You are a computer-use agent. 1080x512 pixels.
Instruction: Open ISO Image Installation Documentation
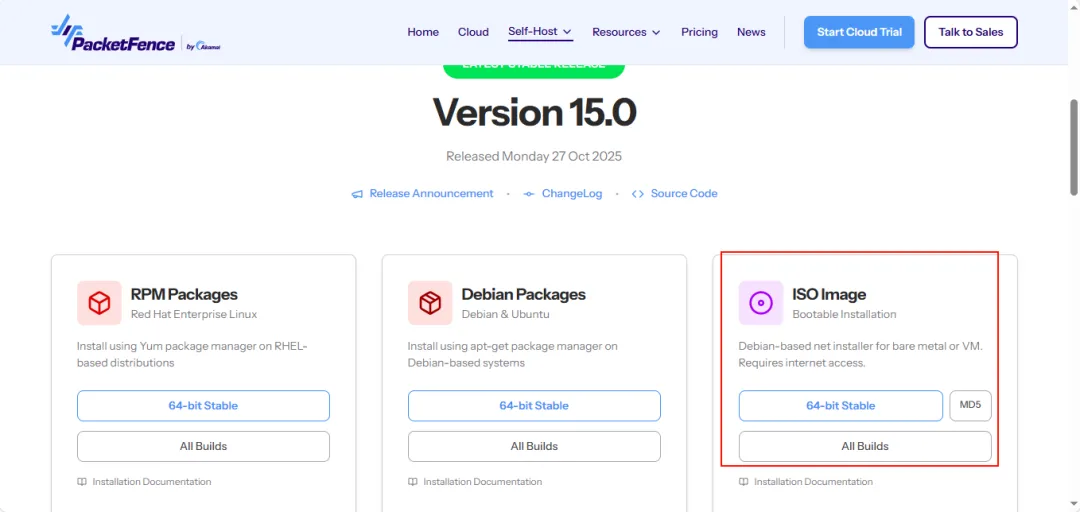(x=813, y=482)
